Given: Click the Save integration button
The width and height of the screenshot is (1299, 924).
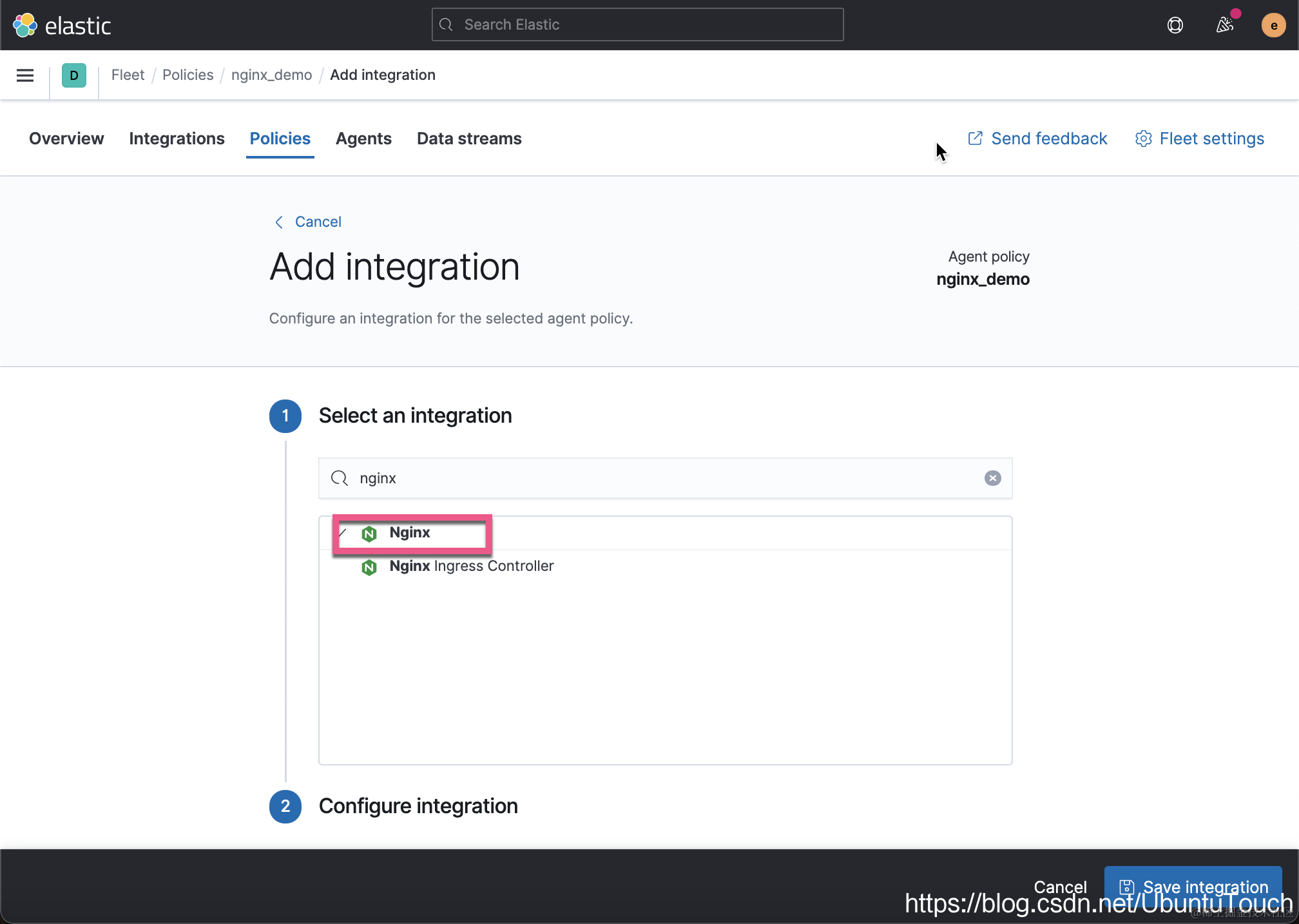Looking at the screenshot, I should click(1193, 886).
